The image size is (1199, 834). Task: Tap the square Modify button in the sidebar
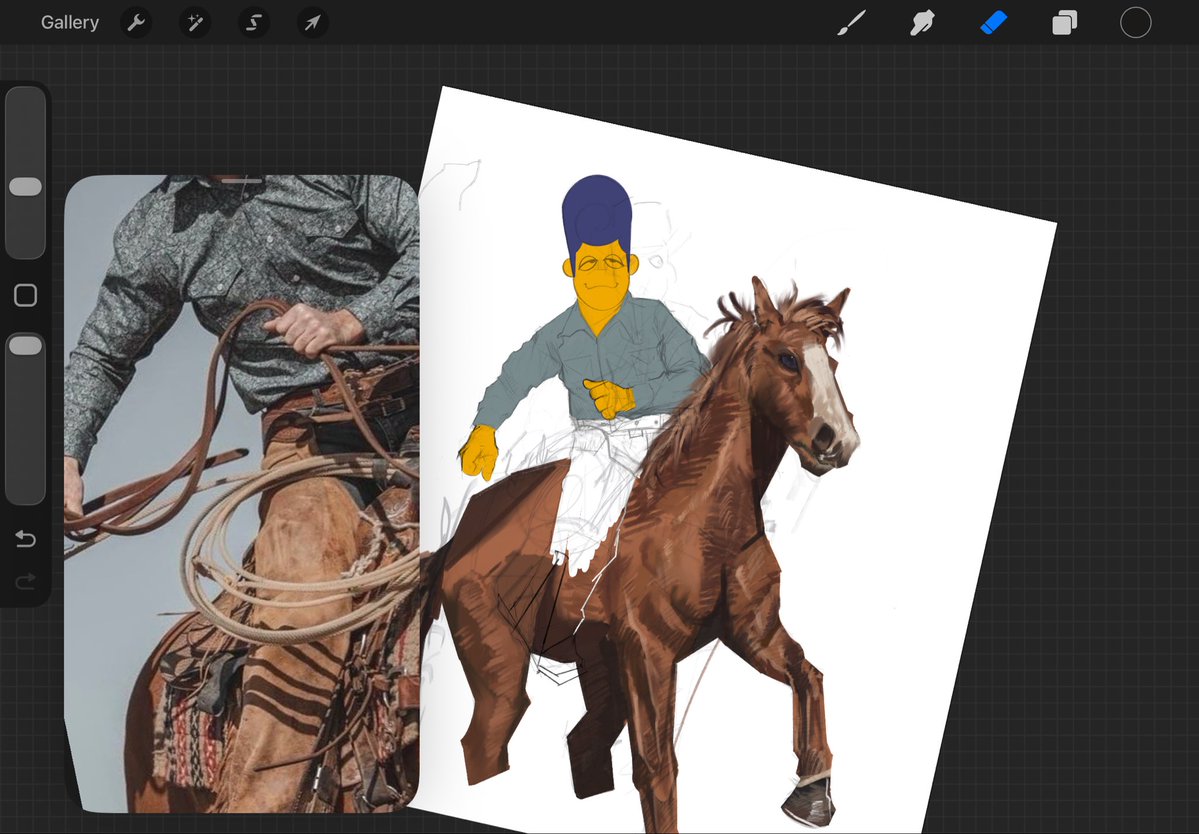coord(25,295)
